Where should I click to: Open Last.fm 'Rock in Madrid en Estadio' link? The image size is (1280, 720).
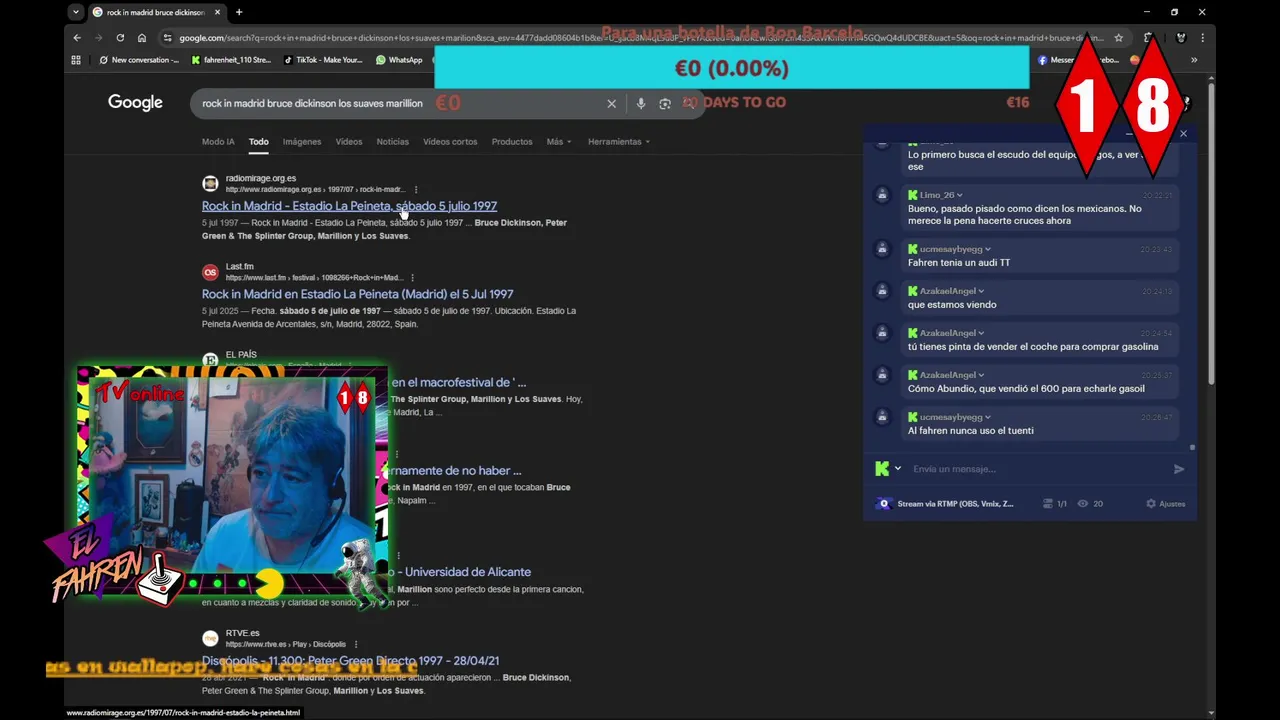click(357, 294)
